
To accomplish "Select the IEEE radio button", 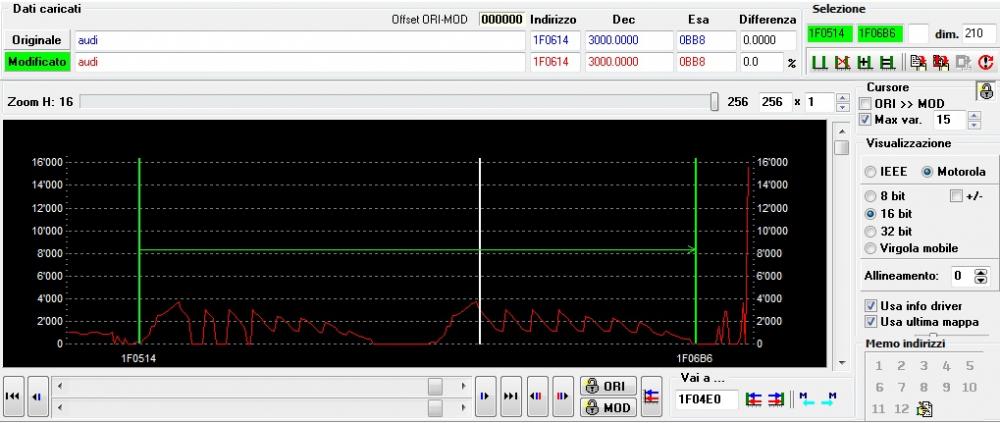I will [x=870, y=172].
